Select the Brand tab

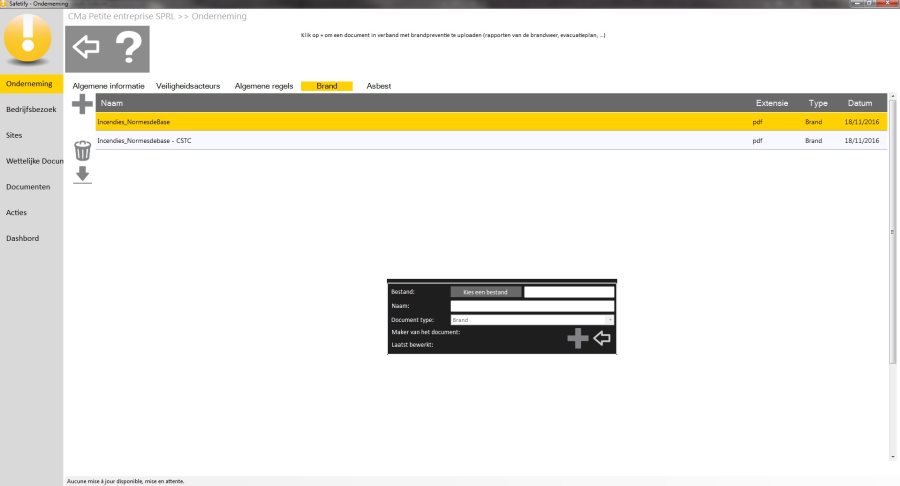pos(327,86)
